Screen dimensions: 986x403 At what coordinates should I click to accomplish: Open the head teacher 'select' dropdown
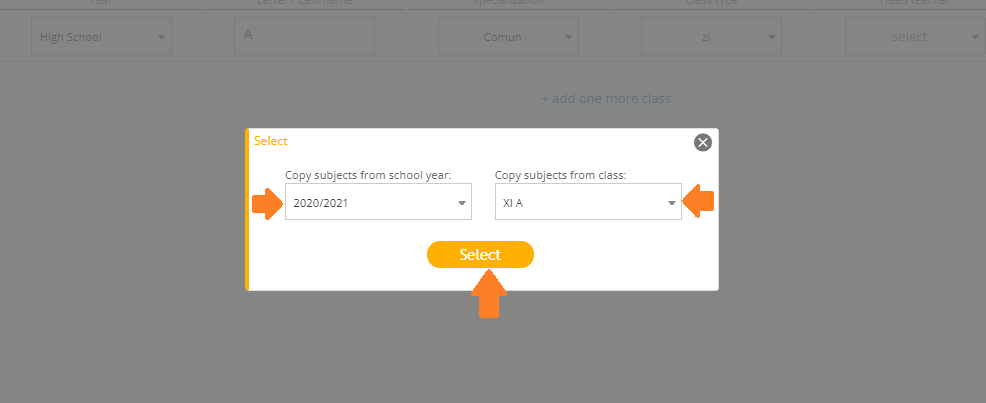(915, 36)
